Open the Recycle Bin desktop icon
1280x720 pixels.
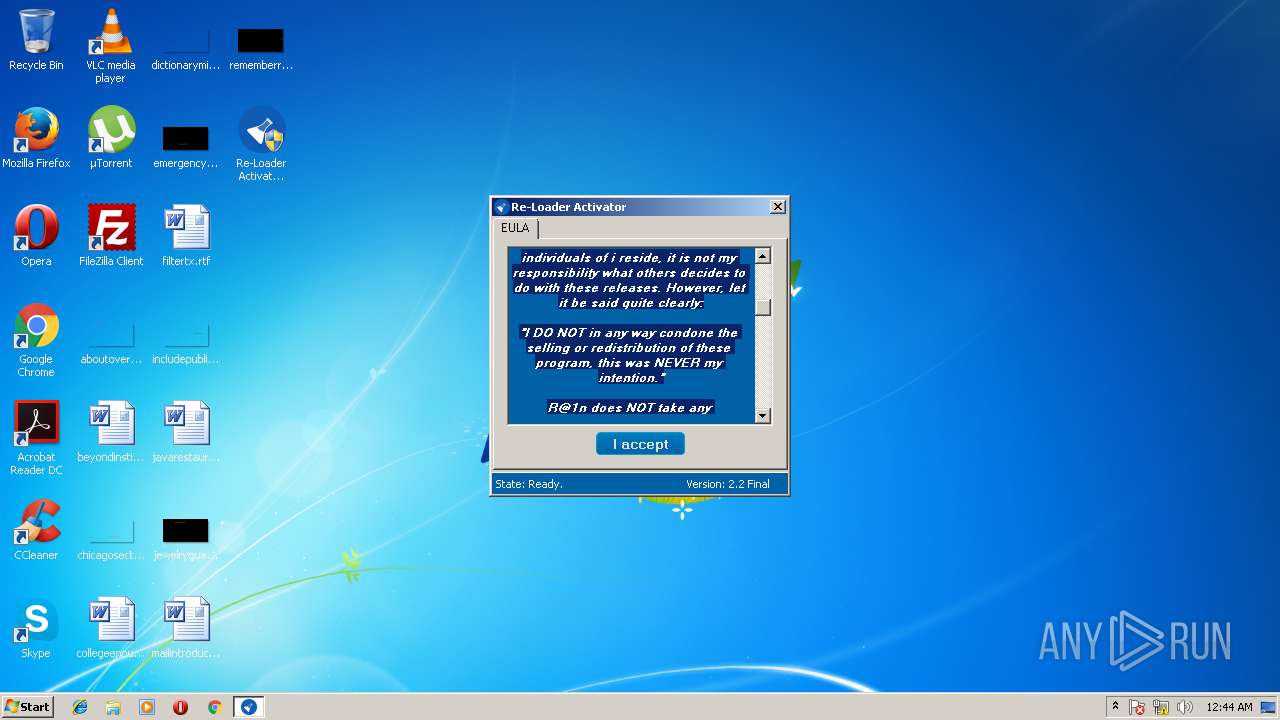(x=36, y=40)
